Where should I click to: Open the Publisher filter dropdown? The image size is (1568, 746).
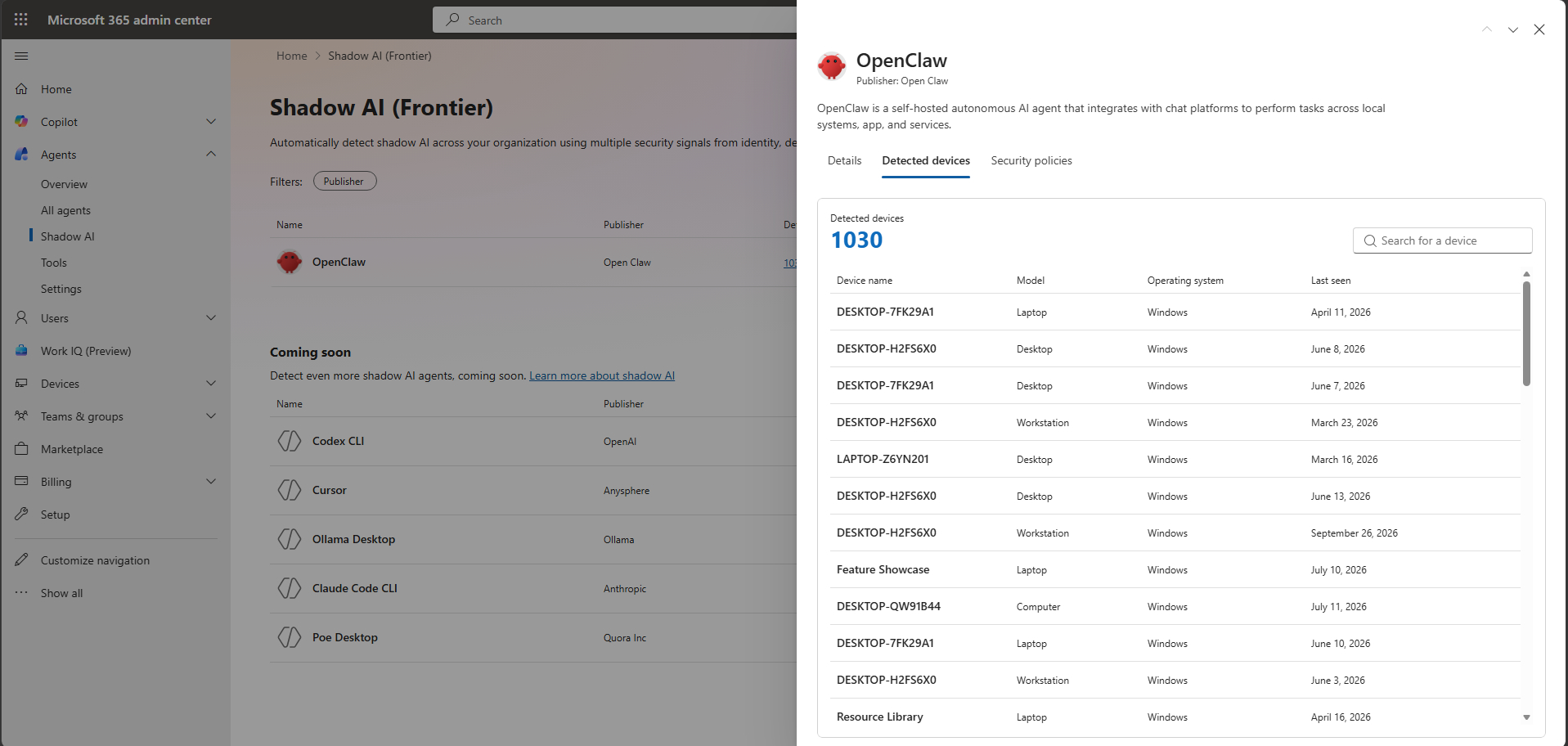[344, 181]
